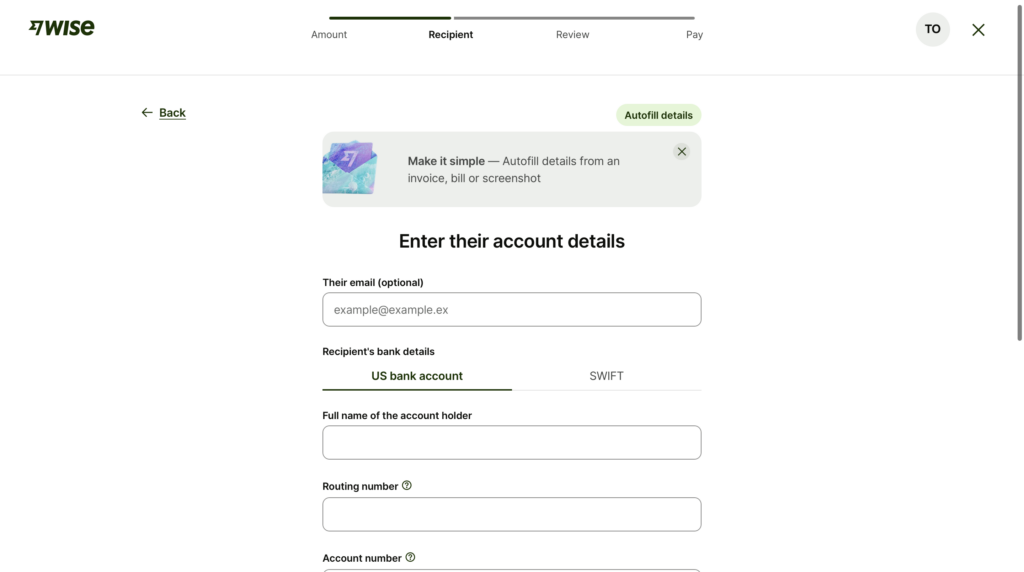This screenshot has width=1024, height=572.
Task: Open the TO profile avatar
Action: tap(932, 29)
